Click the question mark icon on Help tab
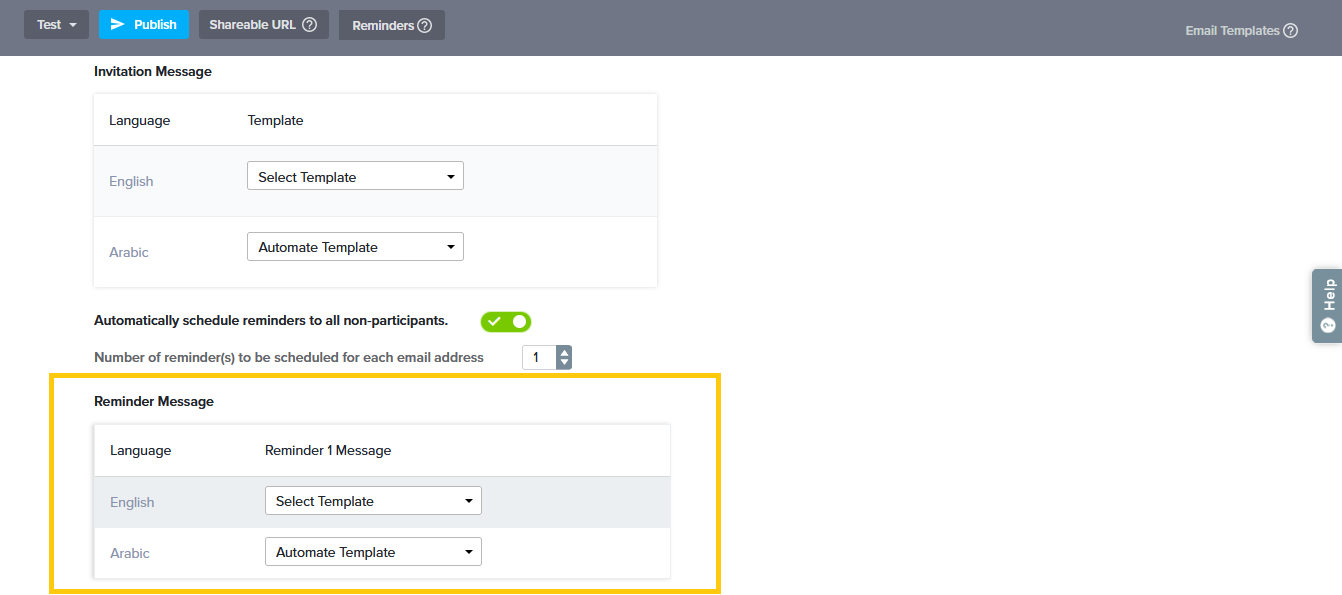 click(x=1328, y=325)
